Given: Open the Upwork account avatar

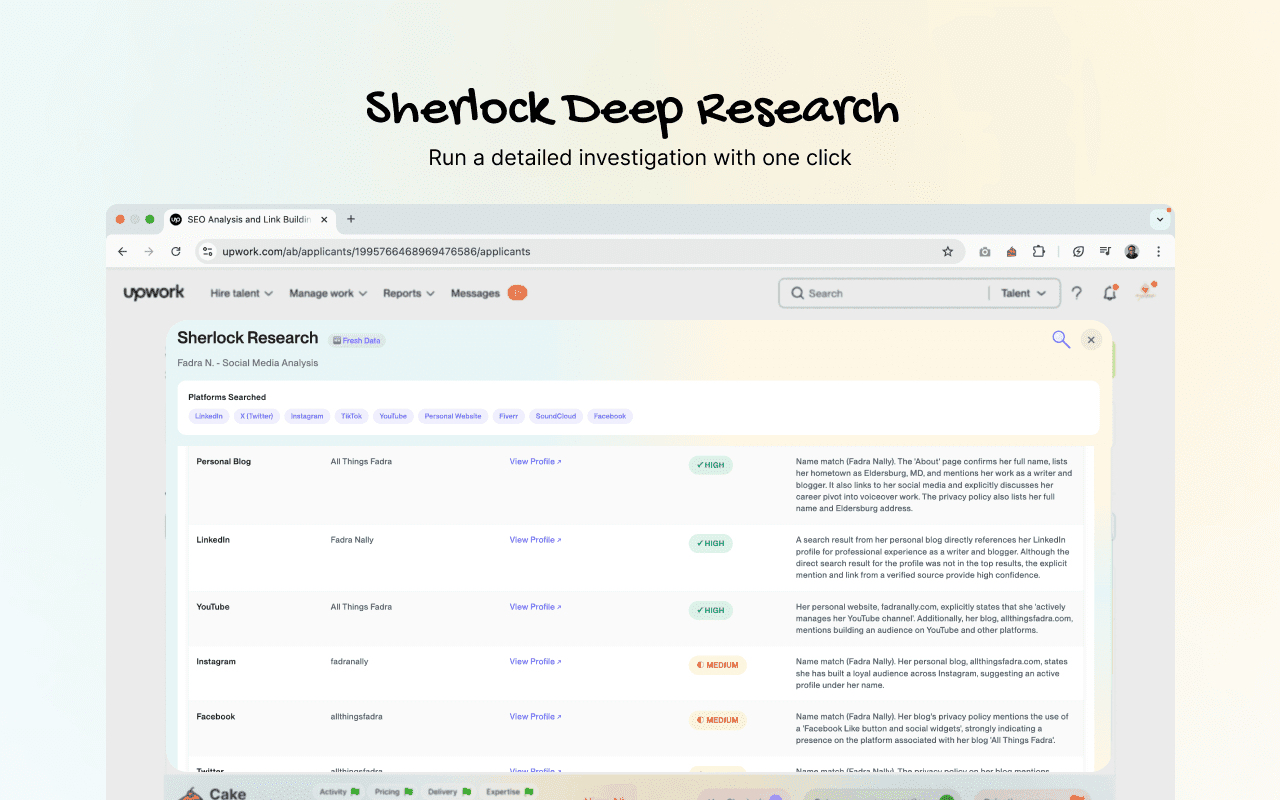Looking at the screenshot, I should click(1146, 292).
